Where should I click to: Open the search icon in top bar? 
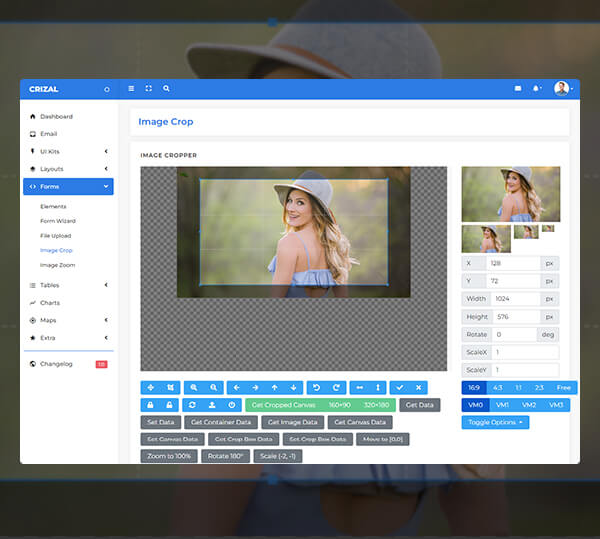pos(166,88)
